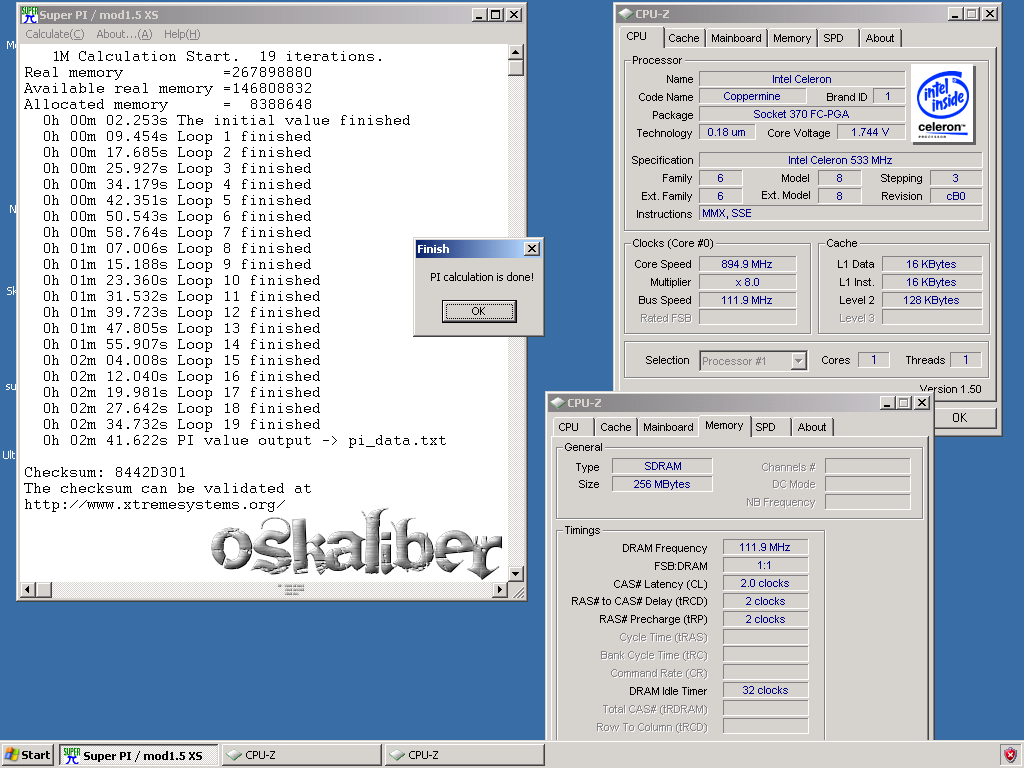Click the Super PI scroll down arrow
Screen dimensions: 1024x768
point(515,573)
